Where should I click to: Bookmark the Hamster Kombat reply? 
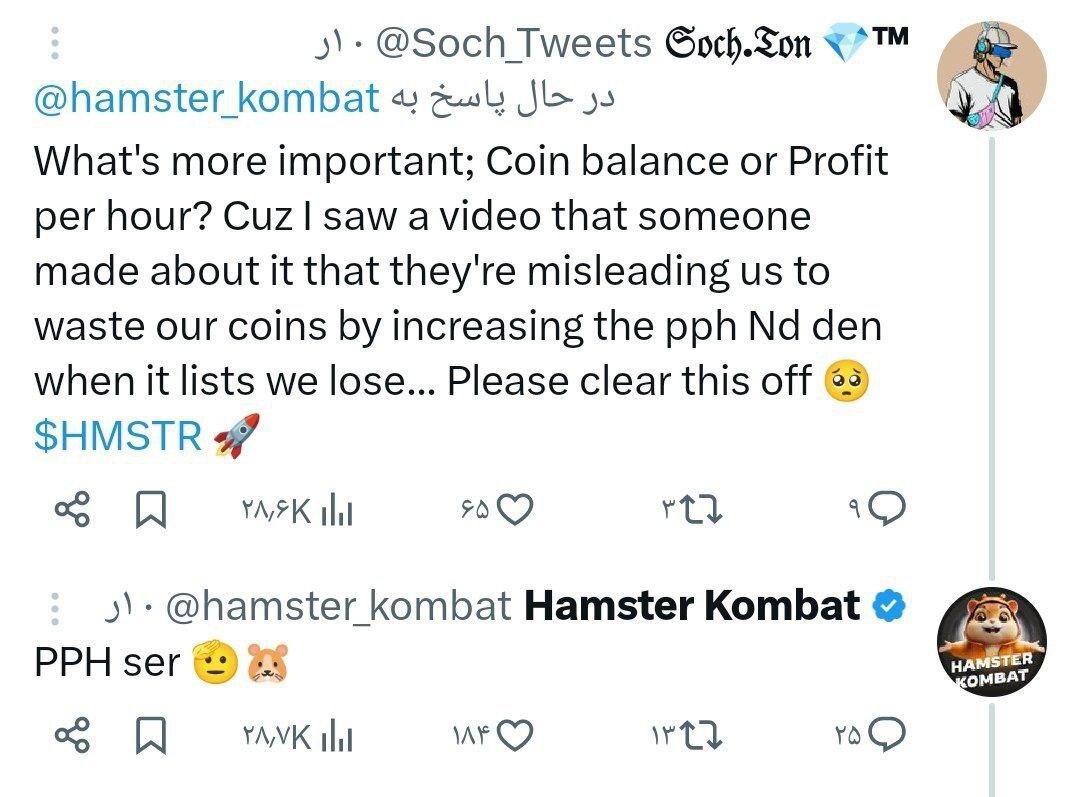pyautogui.click(x=149, y=736)
